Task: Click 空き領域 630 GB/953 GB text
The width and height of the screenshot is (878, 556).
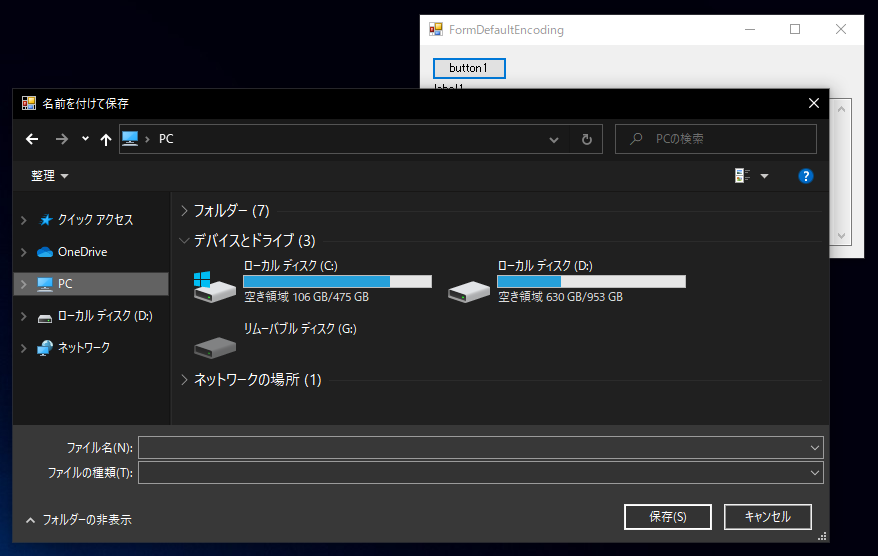Action: [x=561, y=297]
